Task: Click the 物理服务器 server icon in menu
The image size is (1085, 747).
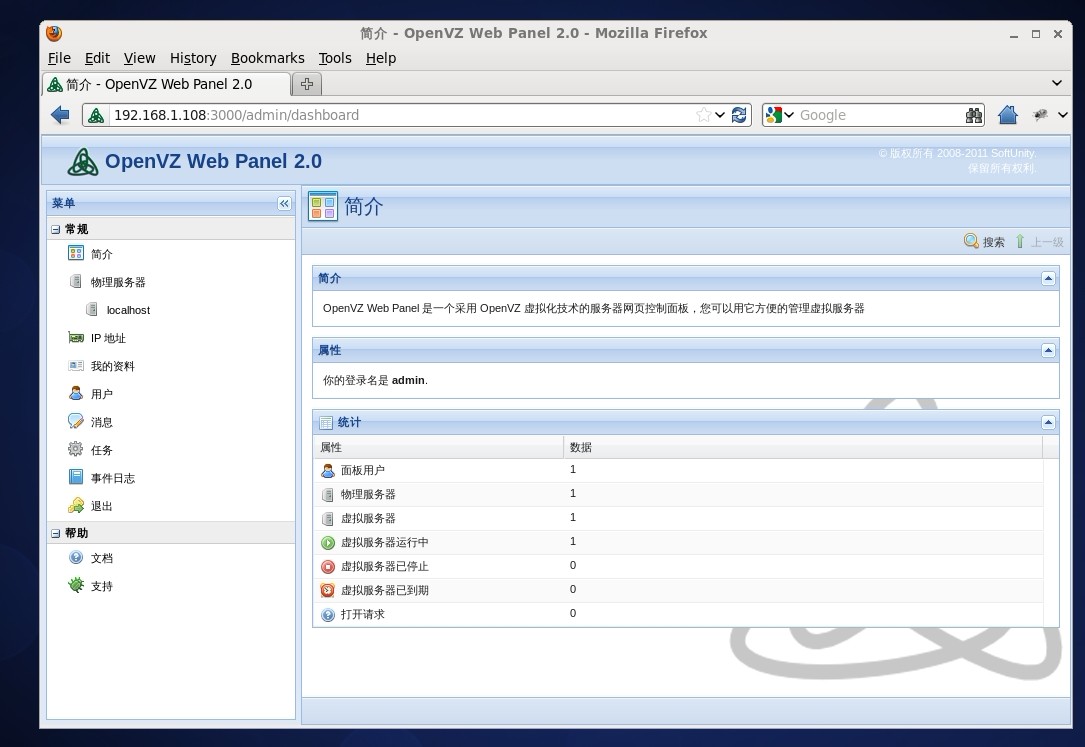Action: (76, 282)
